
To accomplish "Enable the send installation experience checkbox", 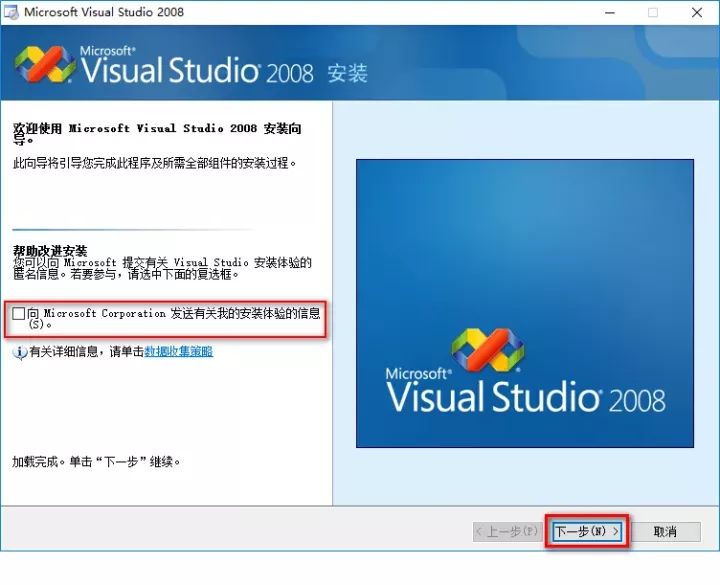I will (x=19, y=314).
